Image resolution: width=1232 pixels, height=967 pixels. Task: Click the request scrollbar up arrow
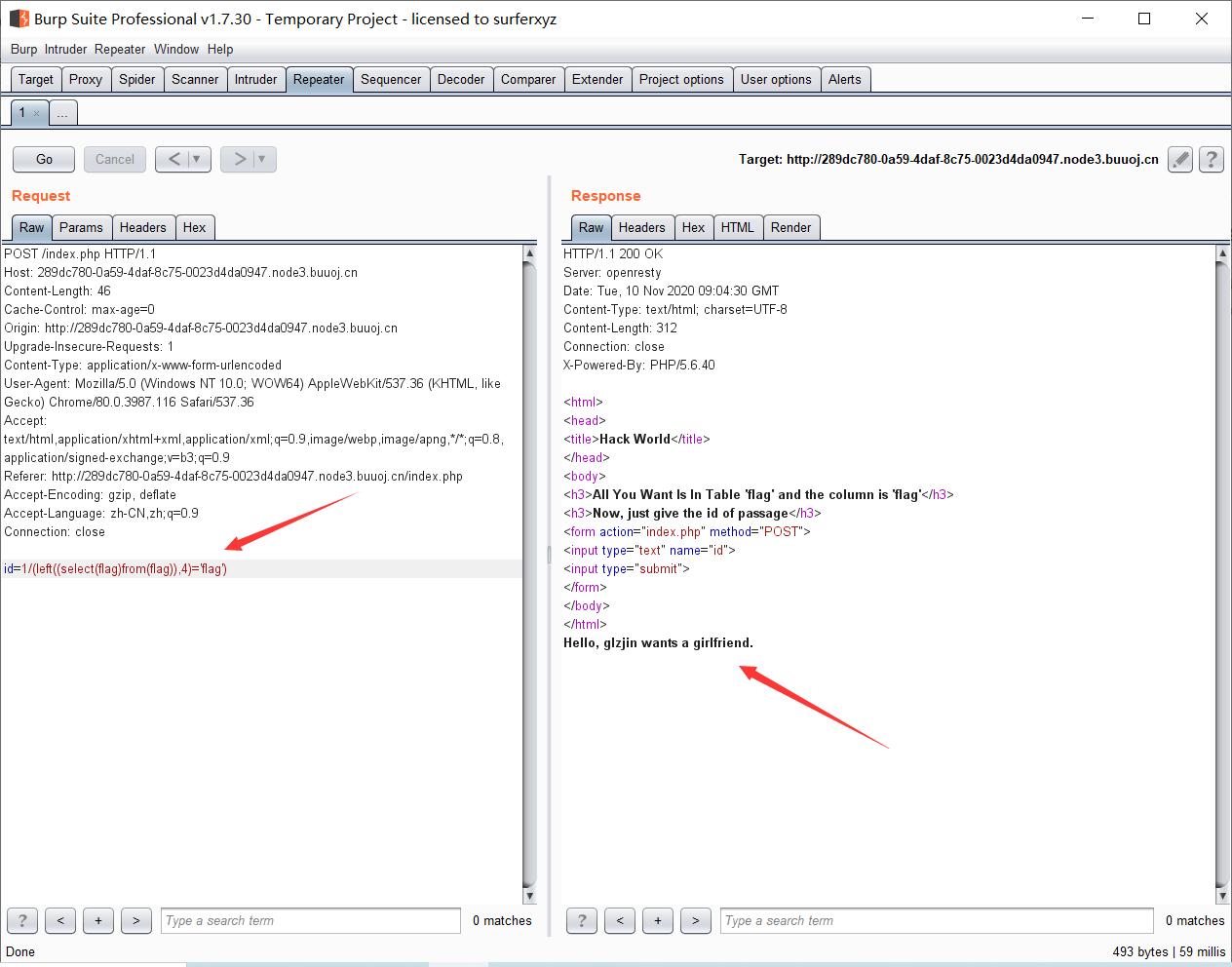tap(530, 253)
